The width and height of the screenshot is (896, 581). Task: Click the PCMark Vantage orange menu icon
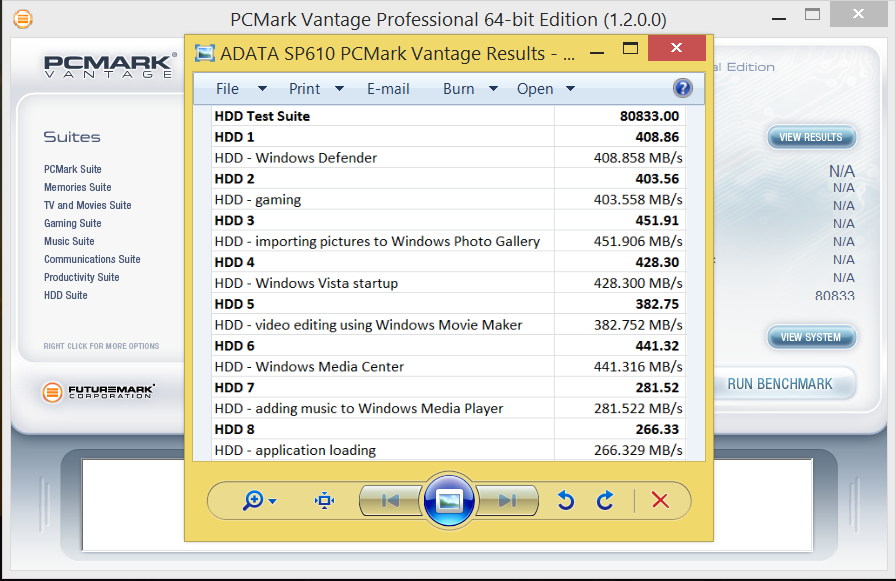[22, 19]
